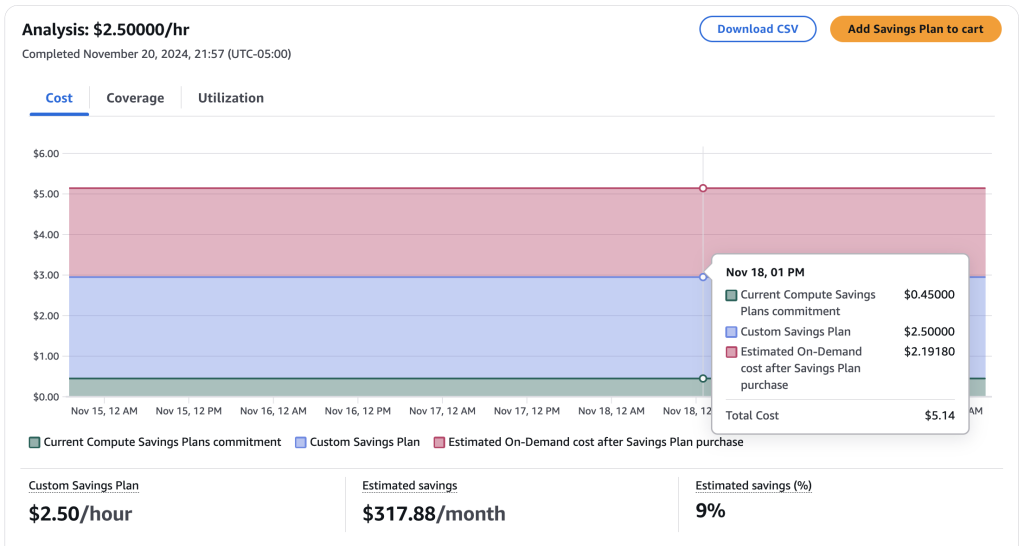Screen dimensions: 1024x546
Task: Select the Cost tab
Action: click(59, 98)
